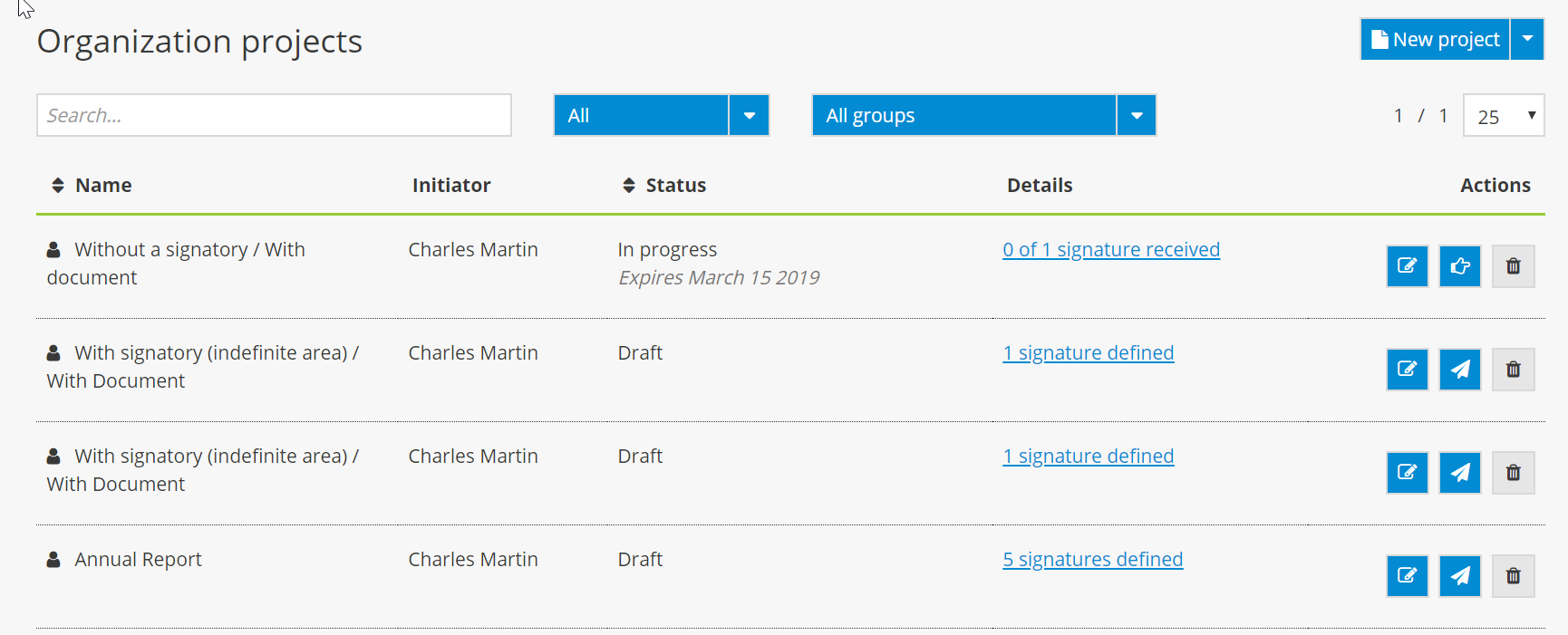
Task: Expand the New project dropdown arrow
Action: 1527,39
